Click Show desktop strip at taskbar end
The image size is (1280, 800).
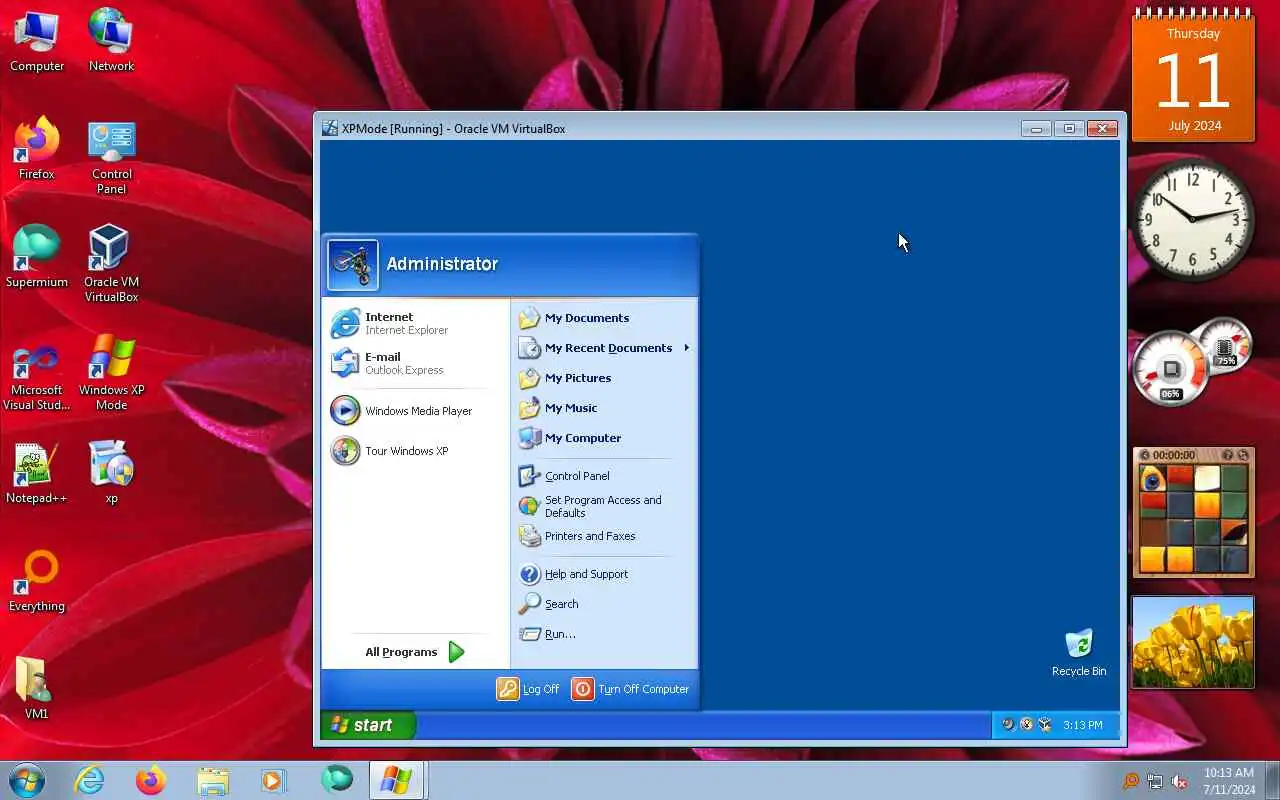(x=1273, y=780)
